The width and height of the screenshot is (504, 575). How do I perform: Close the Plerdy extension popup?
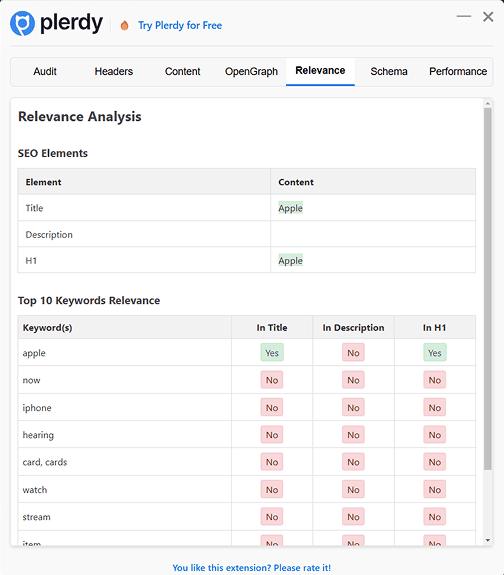488,17
